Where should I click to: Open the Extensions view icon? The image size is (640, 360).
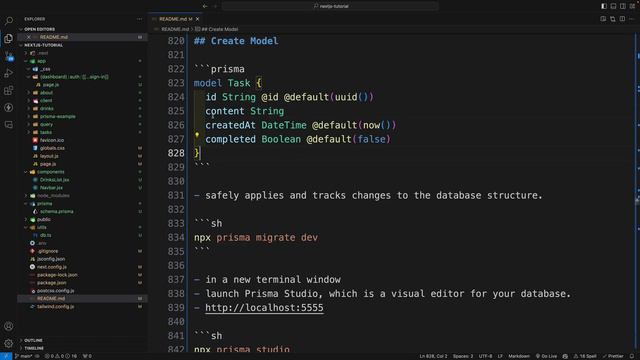(9, 91)
